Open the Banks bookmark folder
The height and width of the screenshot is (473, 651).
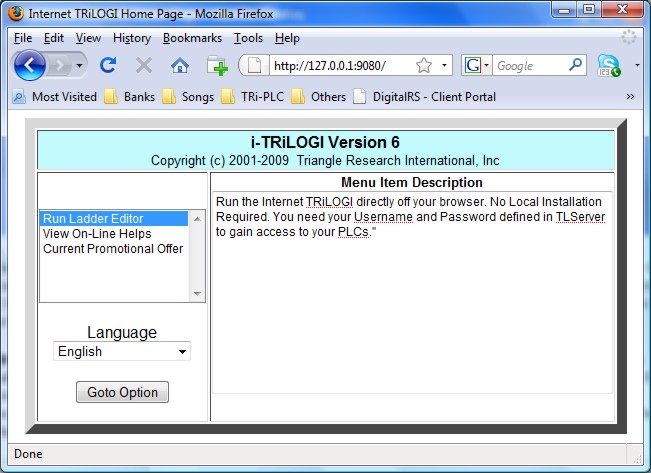tap(129, 97)
